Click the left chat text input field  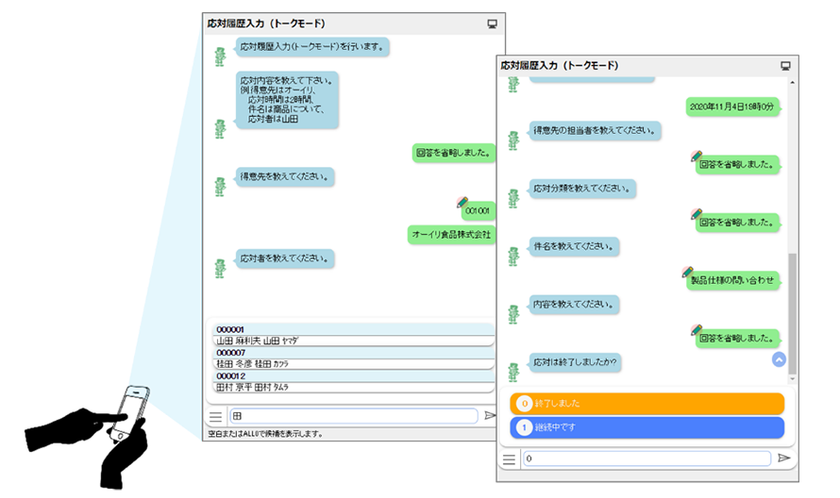pos(354,416)
